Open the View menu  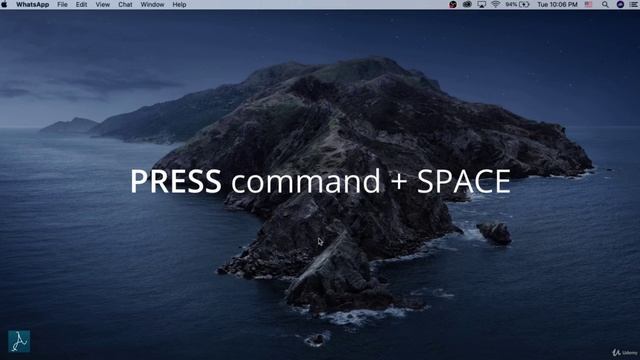[102, 4]
